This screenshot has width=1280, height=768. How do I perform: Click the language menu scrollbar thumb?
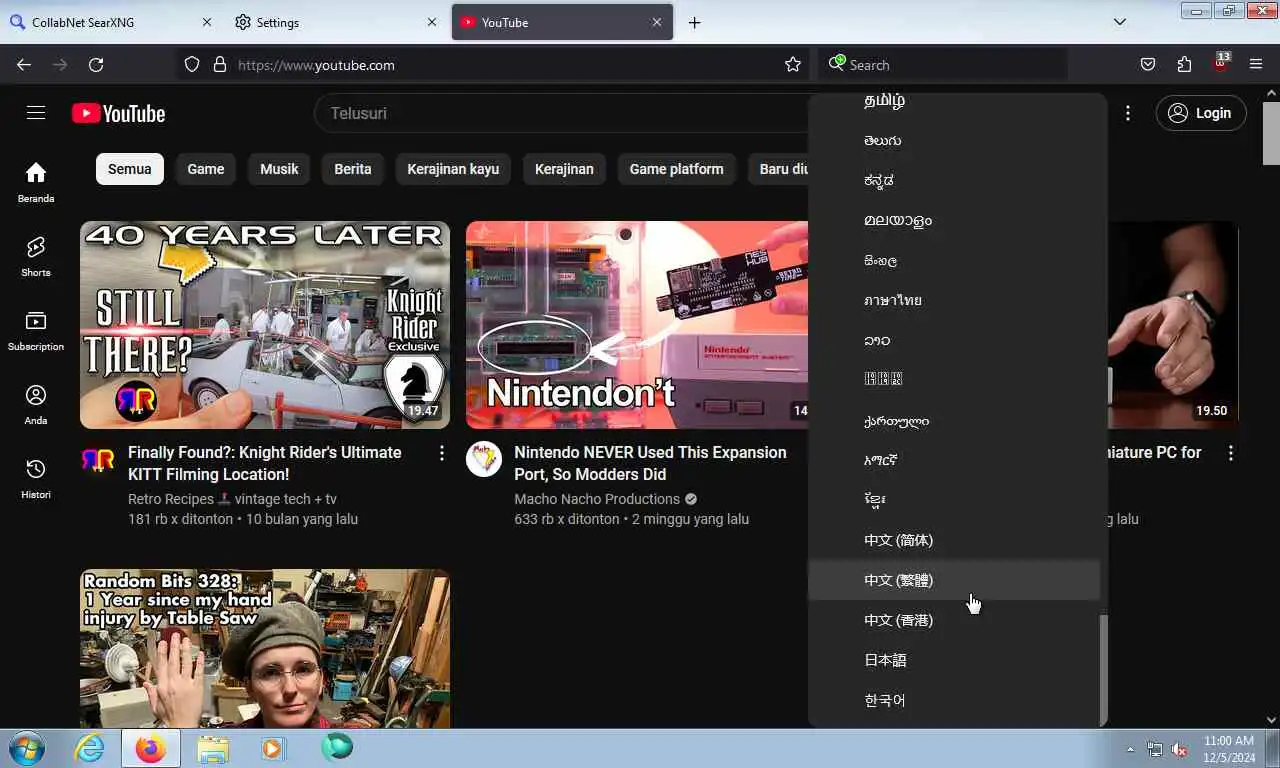[x=1103, y=670]
